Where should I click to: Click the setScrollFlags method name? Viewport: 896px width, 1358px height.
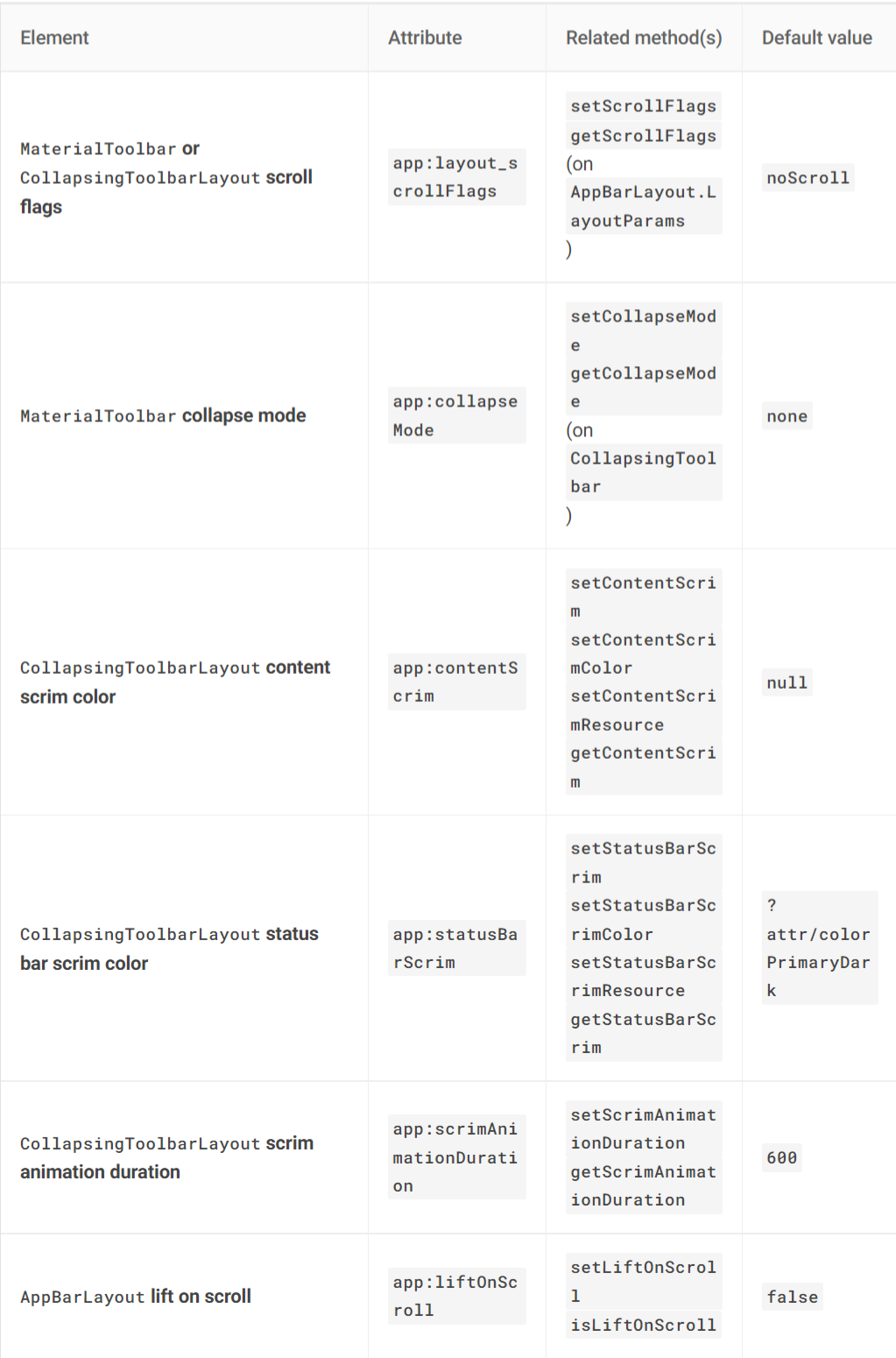644,106
